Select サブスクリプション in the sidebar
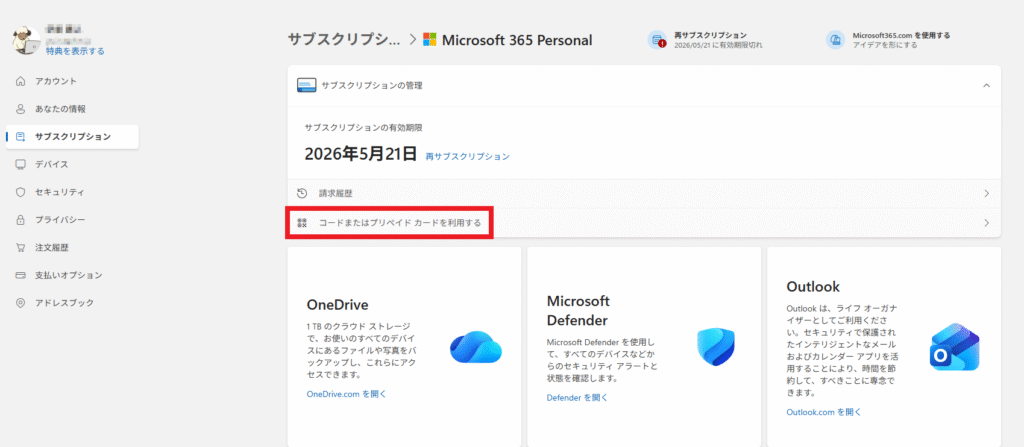Viewport: 1024px width, 447px height. 72,137
